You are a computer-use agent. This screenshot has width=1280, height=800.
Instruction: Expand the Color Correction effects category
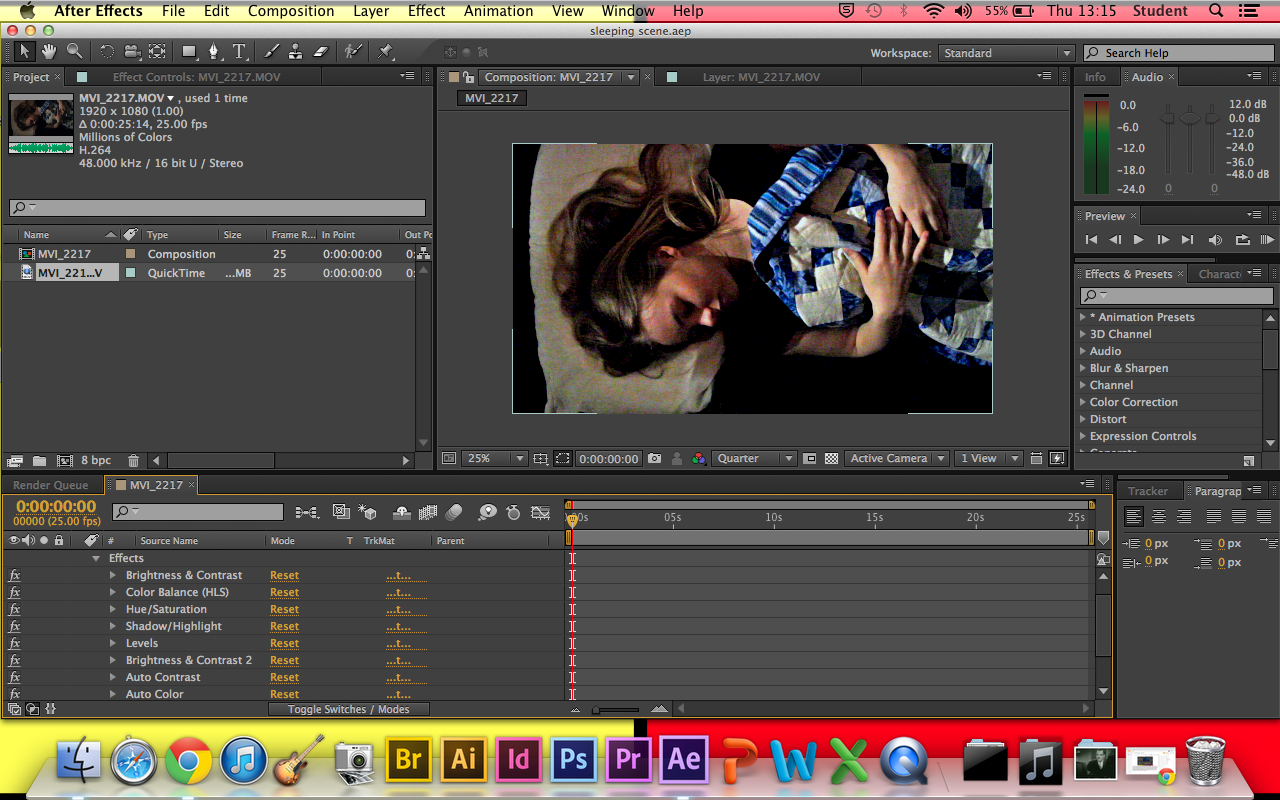(1083, 402)
